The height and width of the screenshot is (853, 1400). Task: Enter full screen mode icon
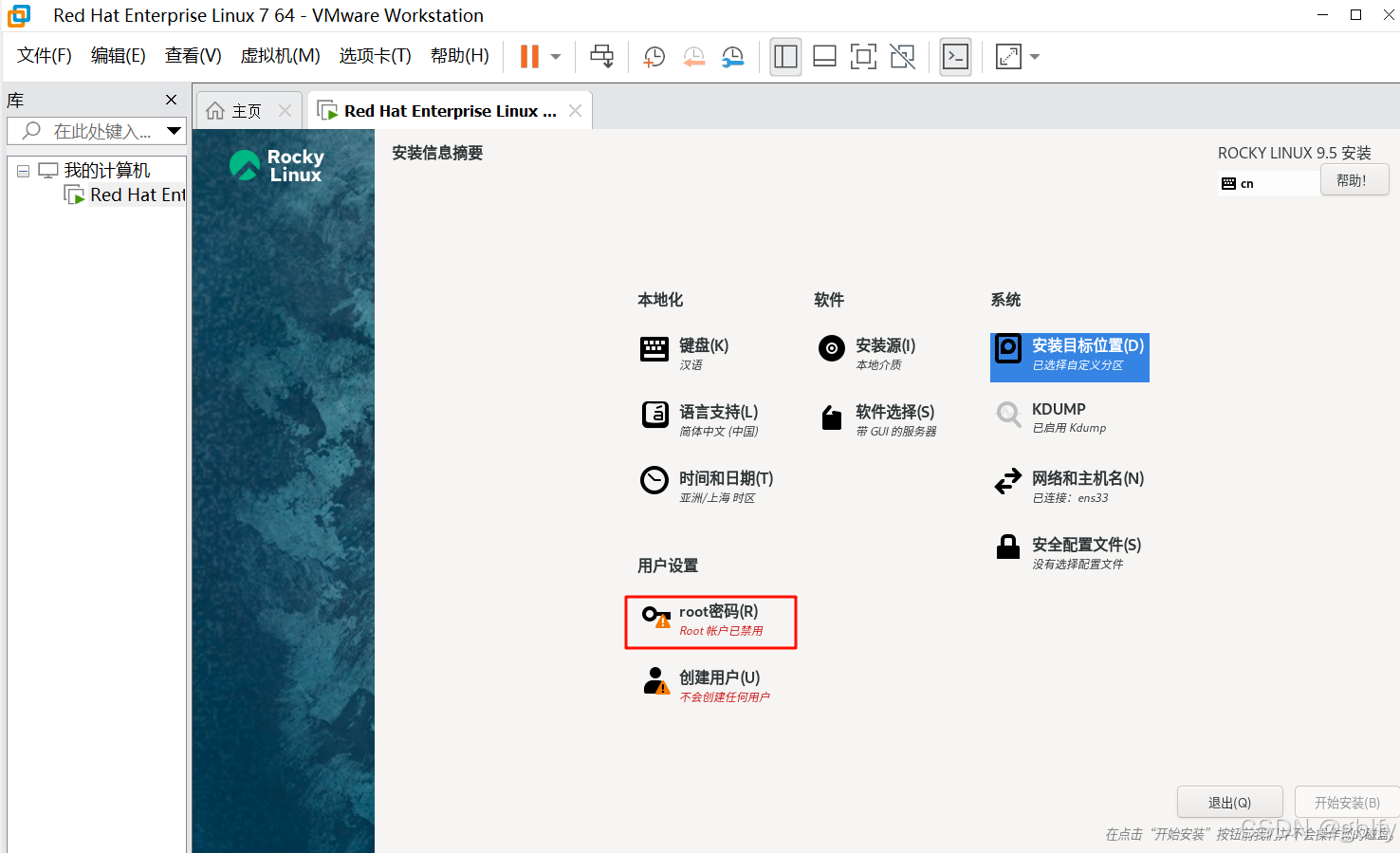point(863,57)
